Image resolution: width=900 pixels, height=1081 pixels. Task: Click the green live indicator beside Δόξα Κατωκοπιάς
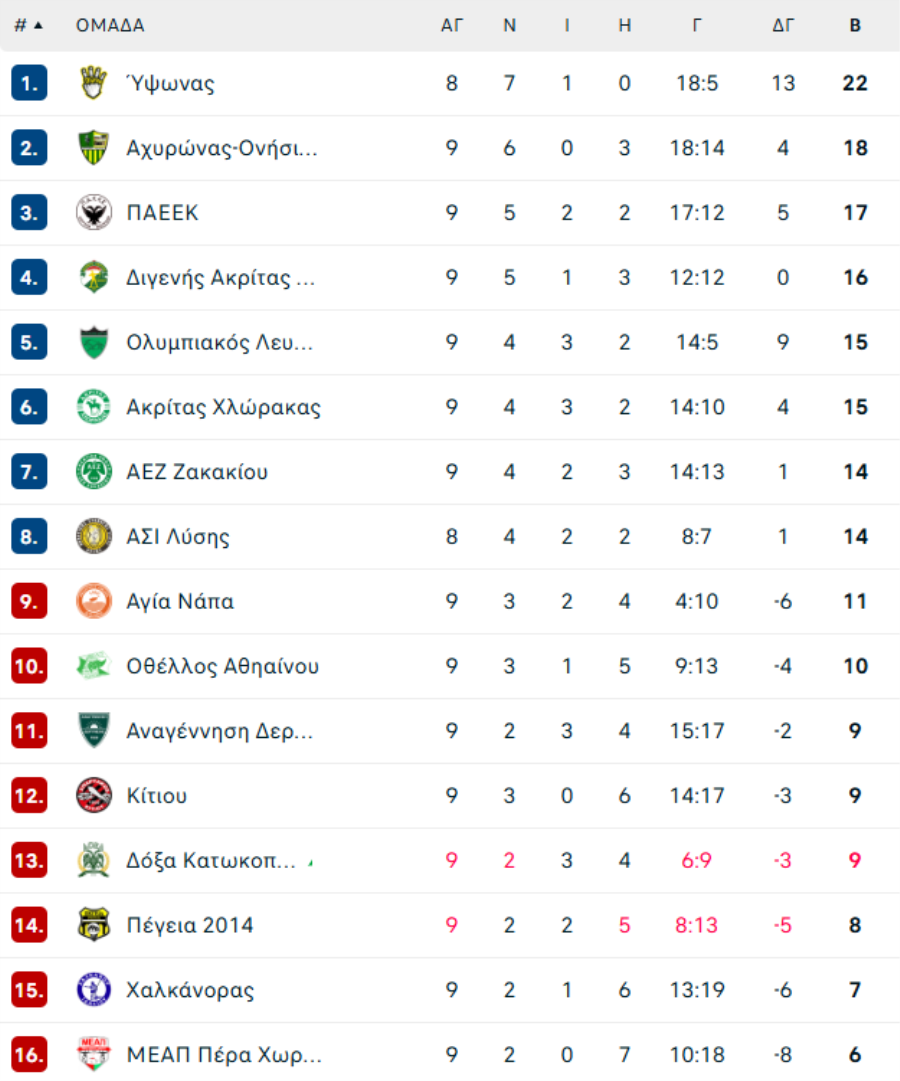[x=311, y=862]
